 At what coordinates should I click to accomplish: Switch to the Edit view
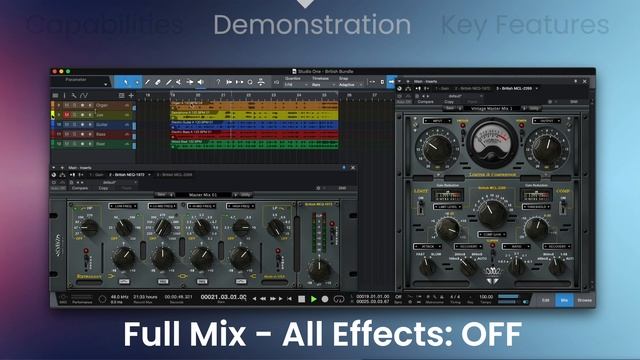coord(545,300)
